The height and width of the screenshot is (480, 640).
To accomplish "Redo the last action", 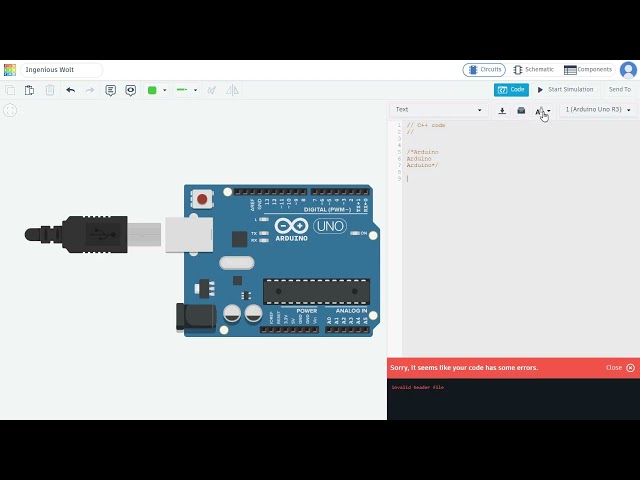I will point(90,90).
